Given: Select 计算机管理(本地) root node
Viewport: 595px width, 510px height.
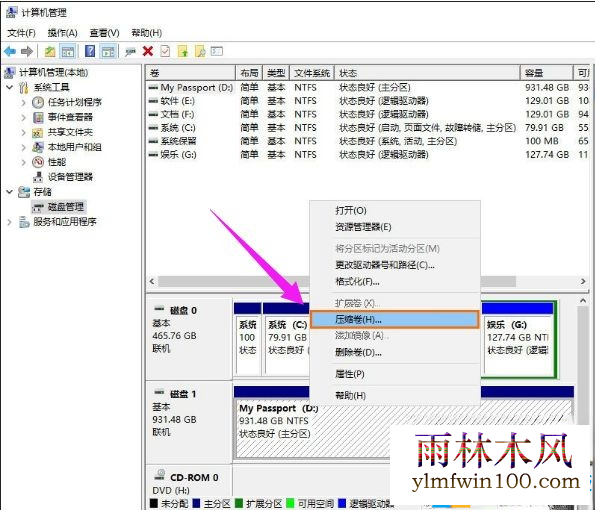Looking at the screenshot, I should [54, 72].
